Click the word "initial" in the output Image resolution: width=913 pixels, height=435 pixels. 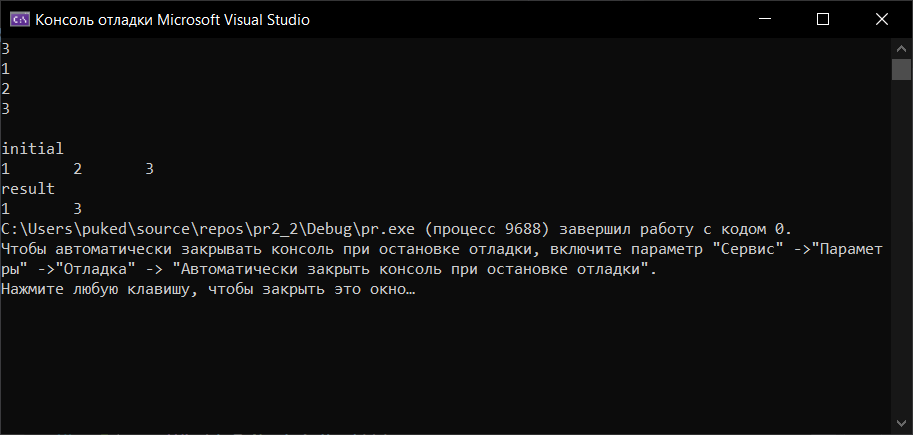[32, 149]
